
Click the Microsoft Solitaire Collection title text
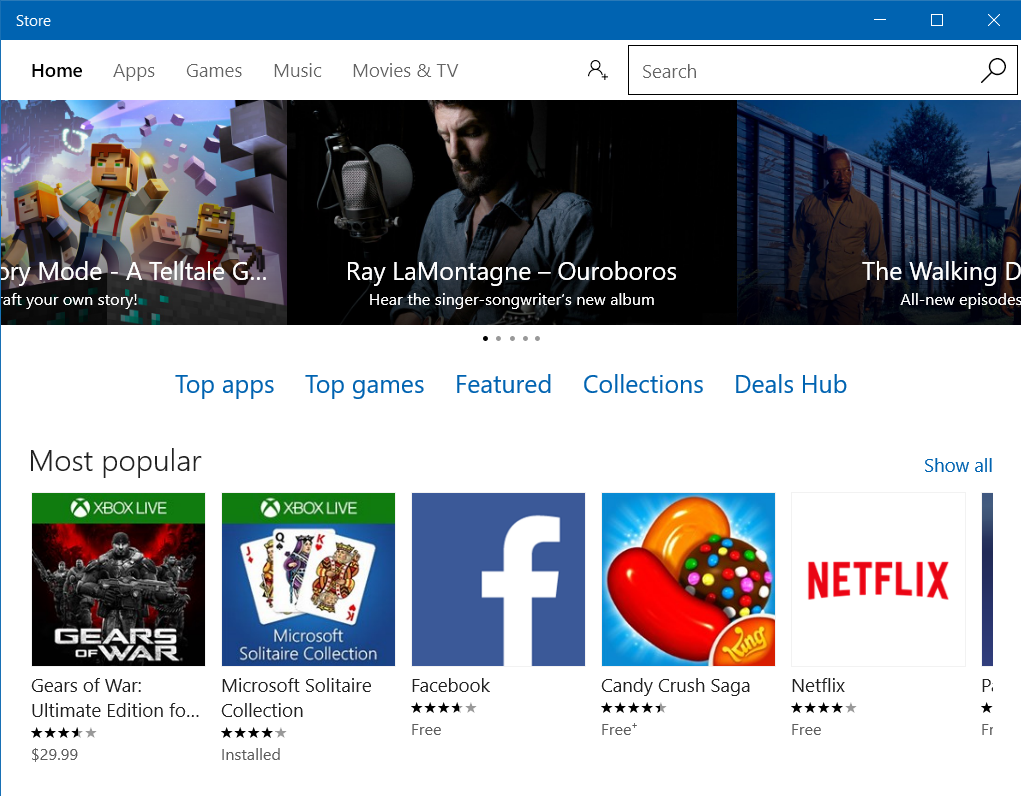[x=296, y=698]
